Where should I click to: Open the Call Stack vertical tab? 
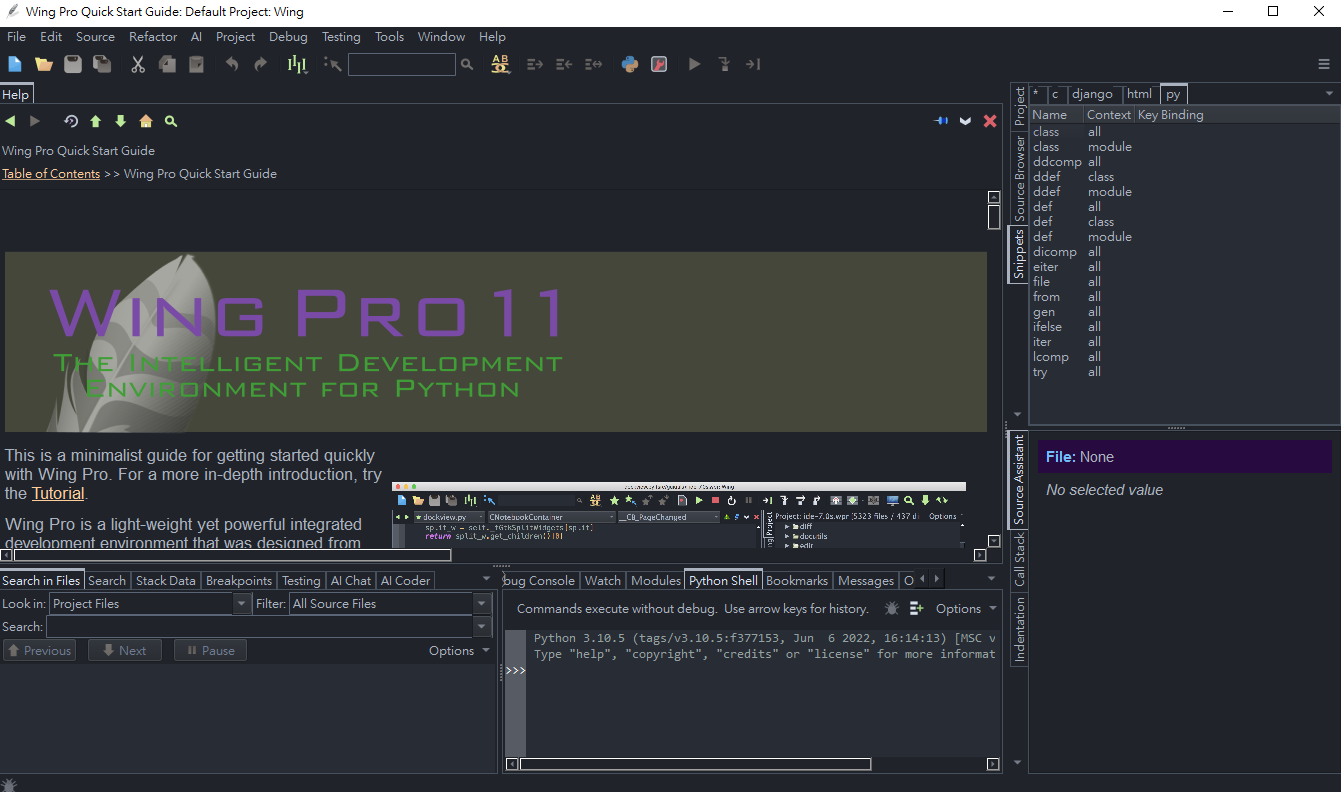tap(1019, 559)
